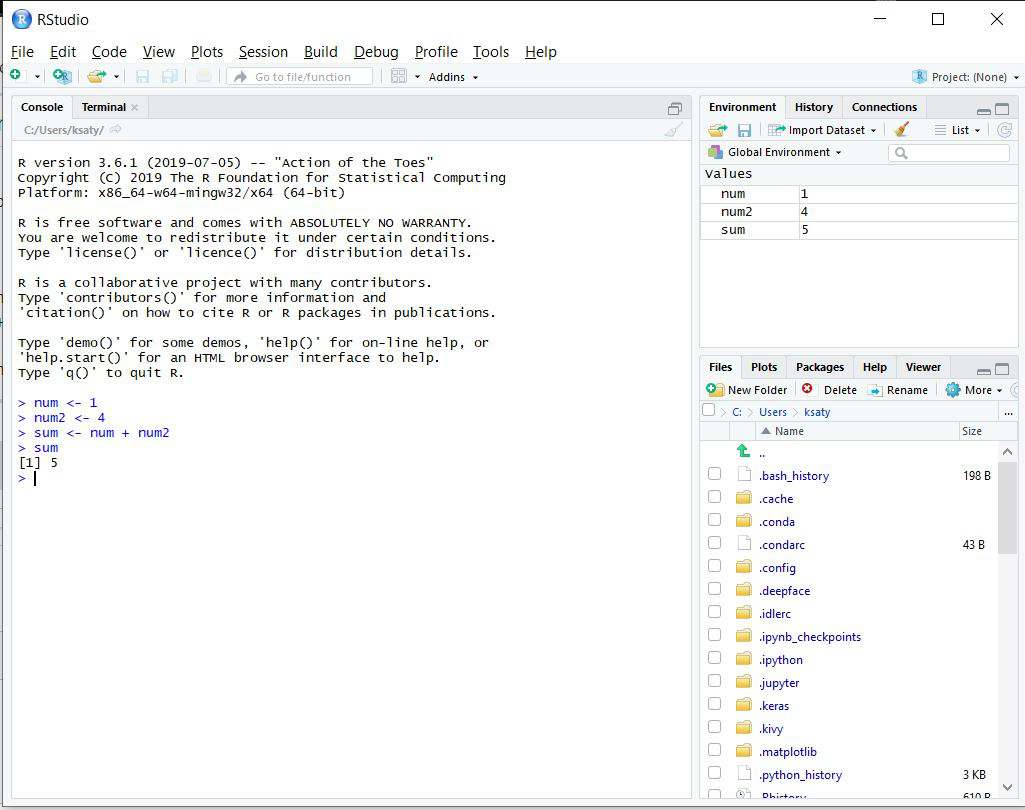Open Import Dataset dropdown
Image resolution: width=1025 pixels, height=810 pixels.
[x=822, y=130]
